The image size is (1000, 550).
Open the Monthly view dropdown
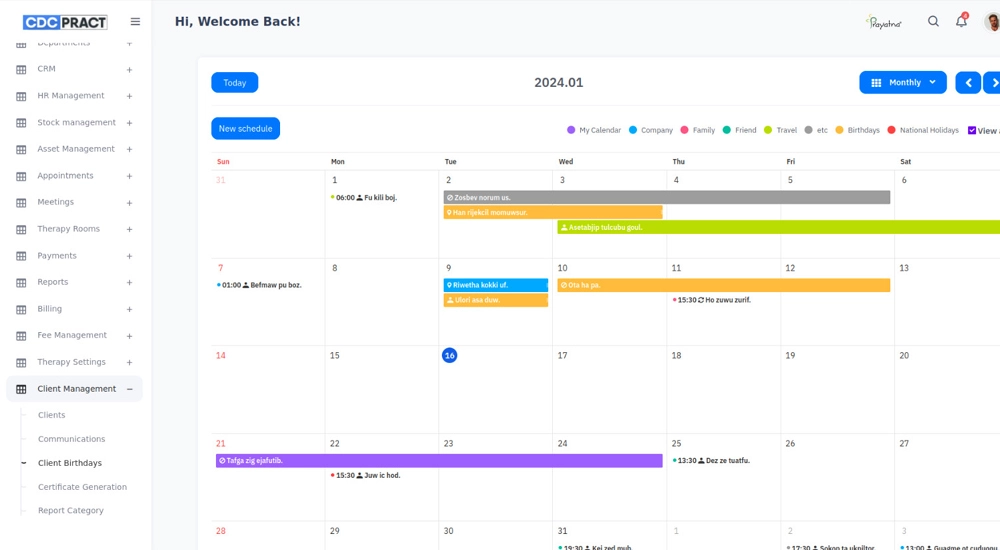point(902,83)
